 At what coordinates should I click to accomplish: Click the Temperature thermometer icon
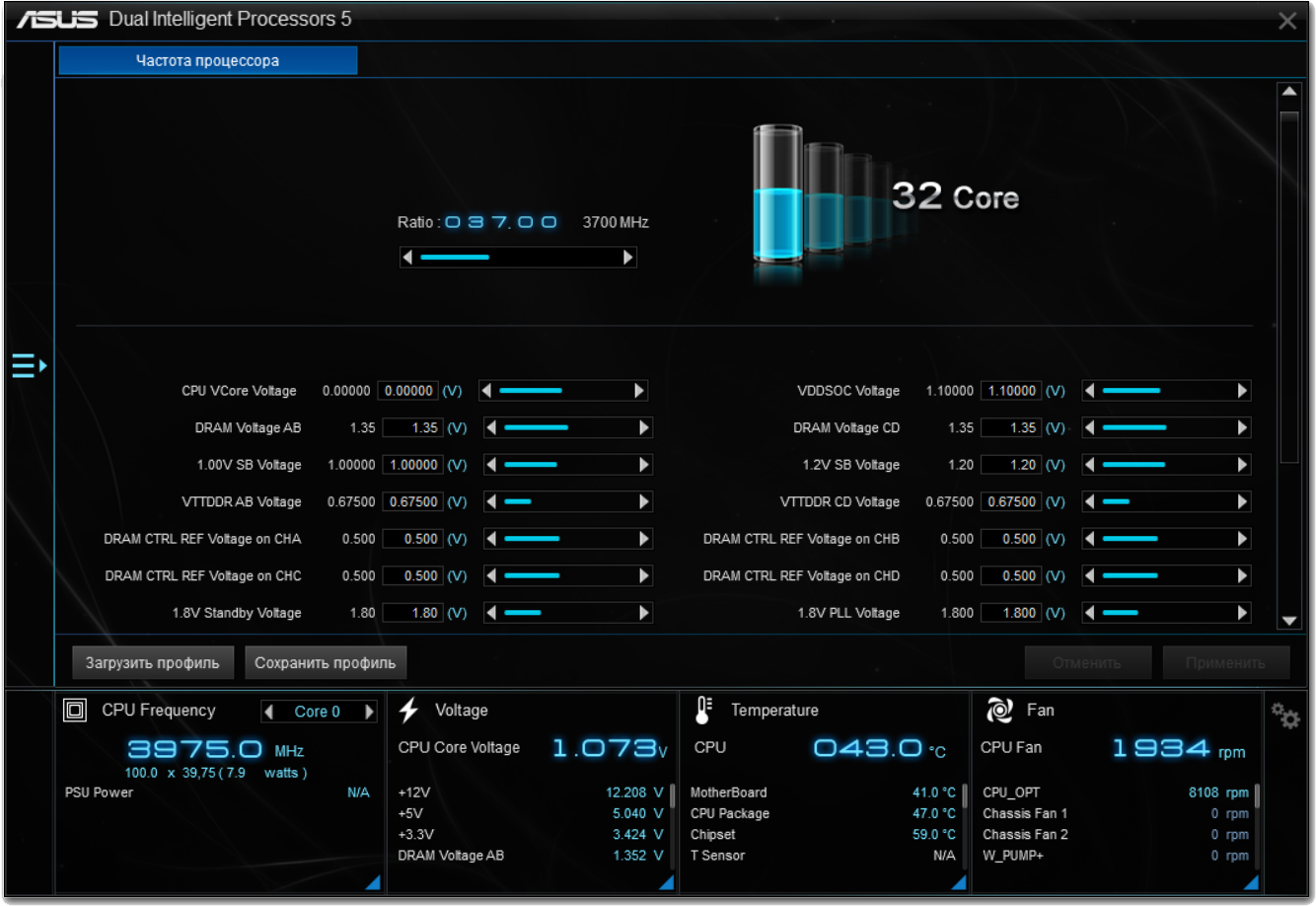(702, 711)
